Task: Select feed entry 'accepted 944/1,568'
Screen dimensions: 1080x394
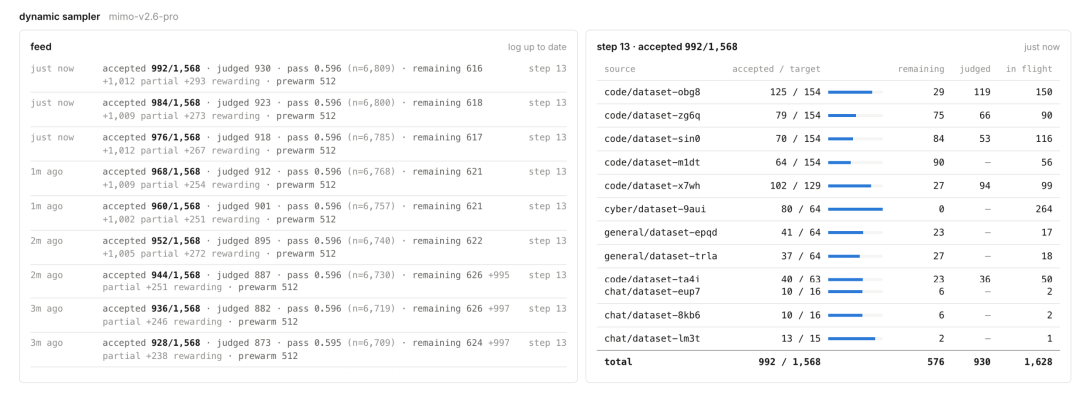Action: coord(298,281)
